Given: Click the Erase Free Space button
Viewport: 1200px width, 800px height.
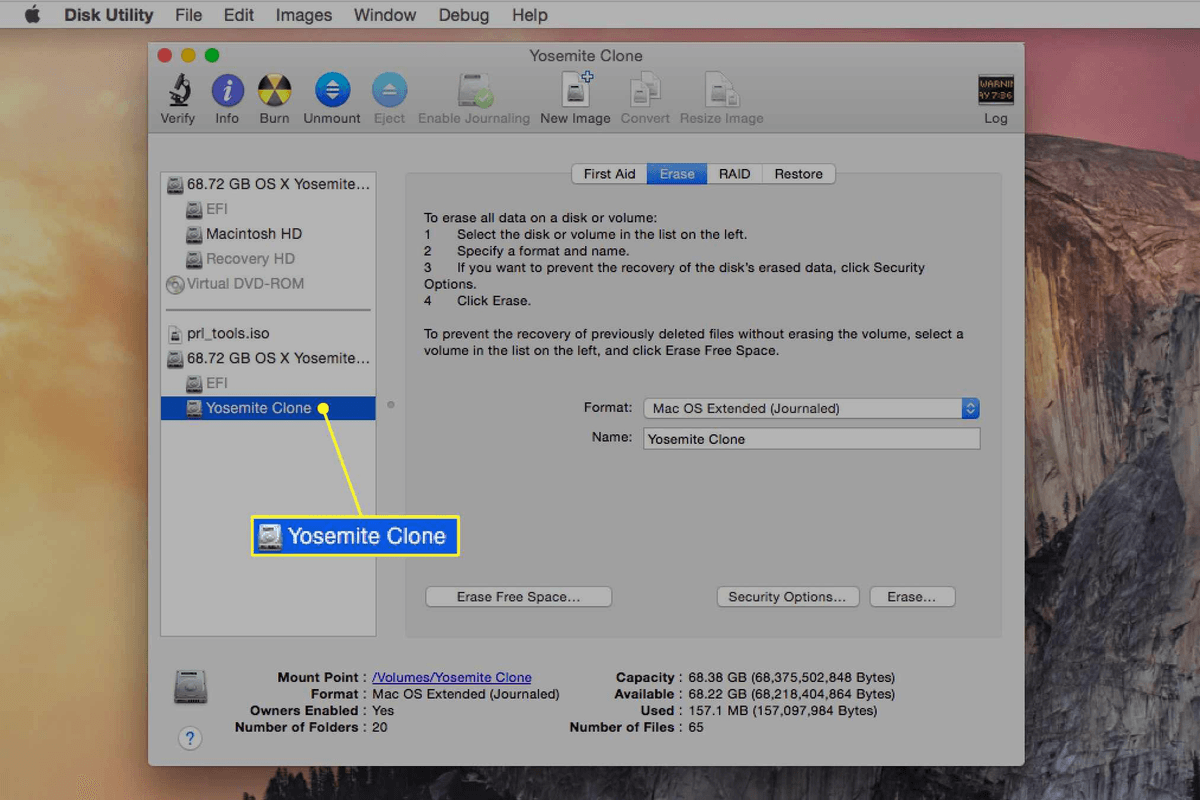Looking at the screenshot, I should tap(518, 596).
